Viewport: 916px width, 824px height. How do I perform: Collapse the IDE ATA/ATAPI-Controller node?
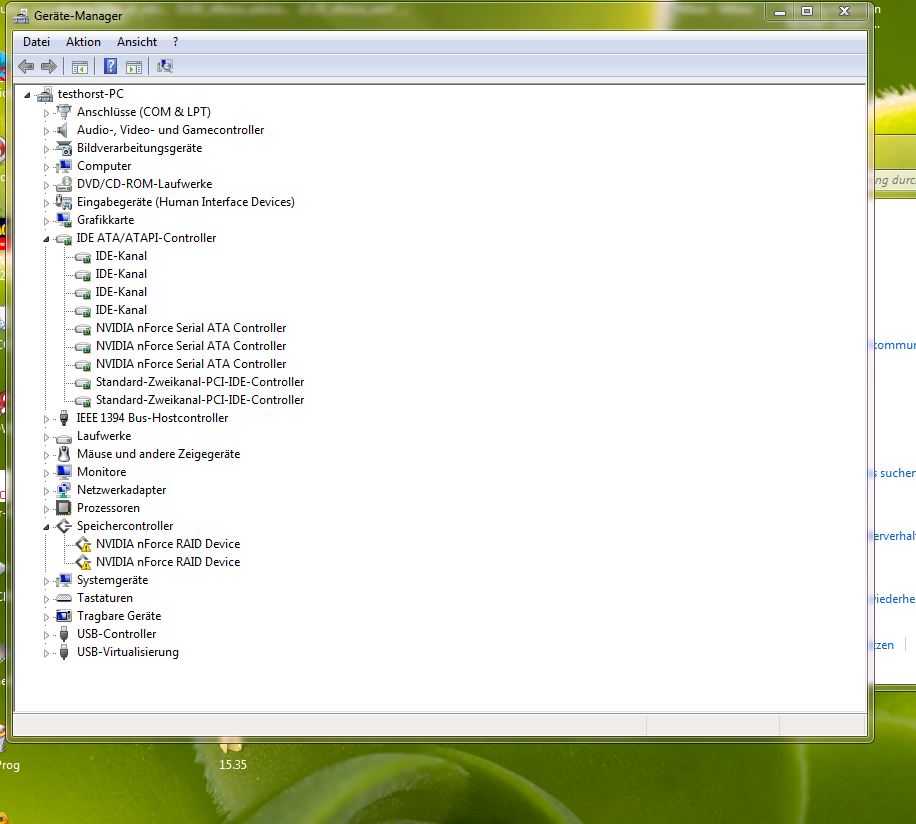click(46, 239)
